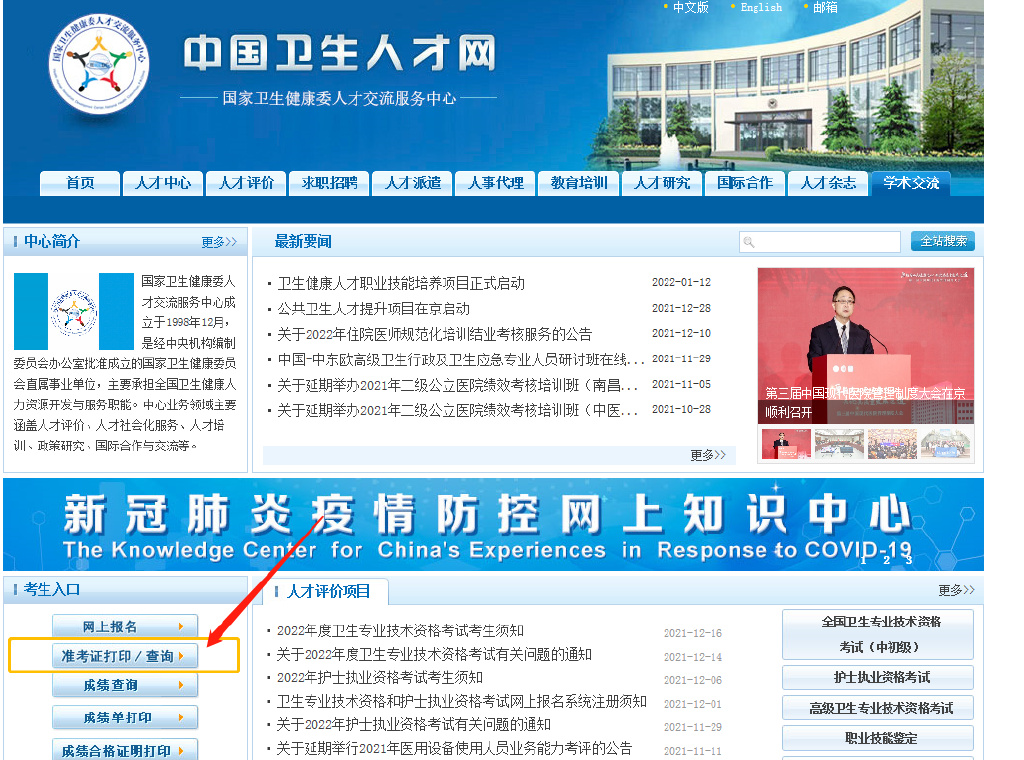Open the 人才派遣 navigation tab
1024x760 pixels.
coord(413,183)
